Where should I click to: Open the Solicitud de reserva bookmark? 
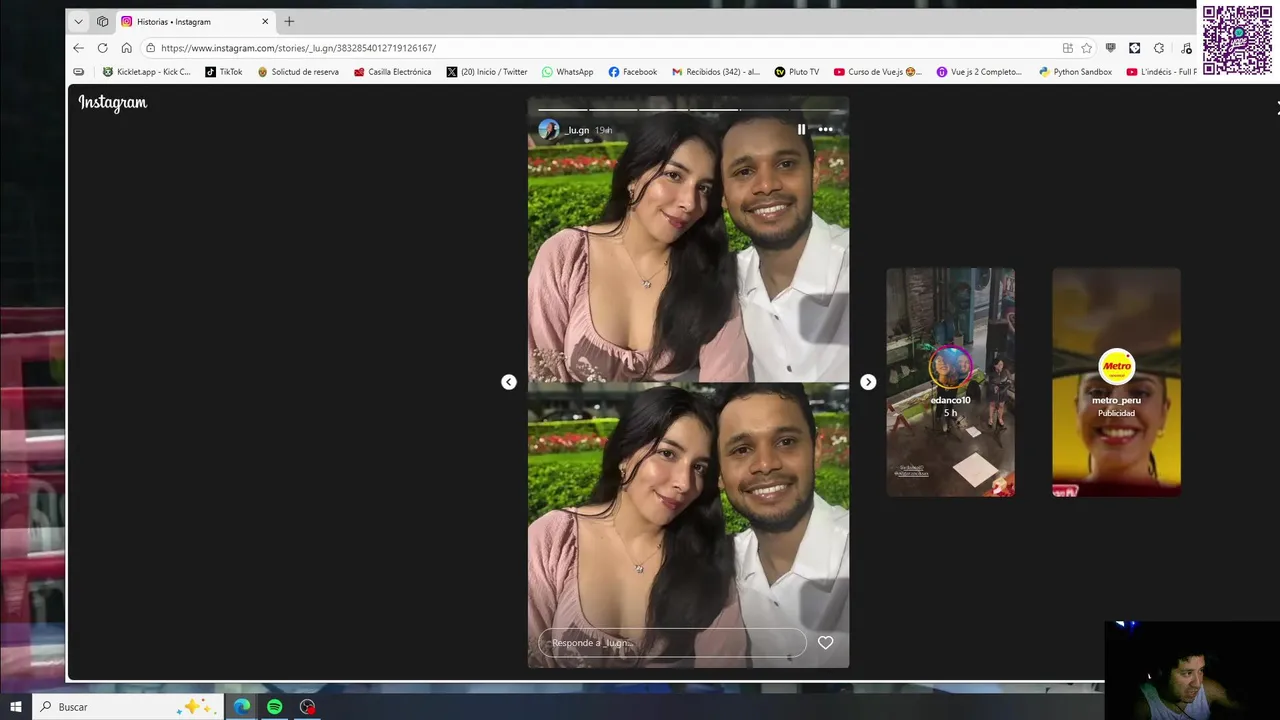click(298, 72)
